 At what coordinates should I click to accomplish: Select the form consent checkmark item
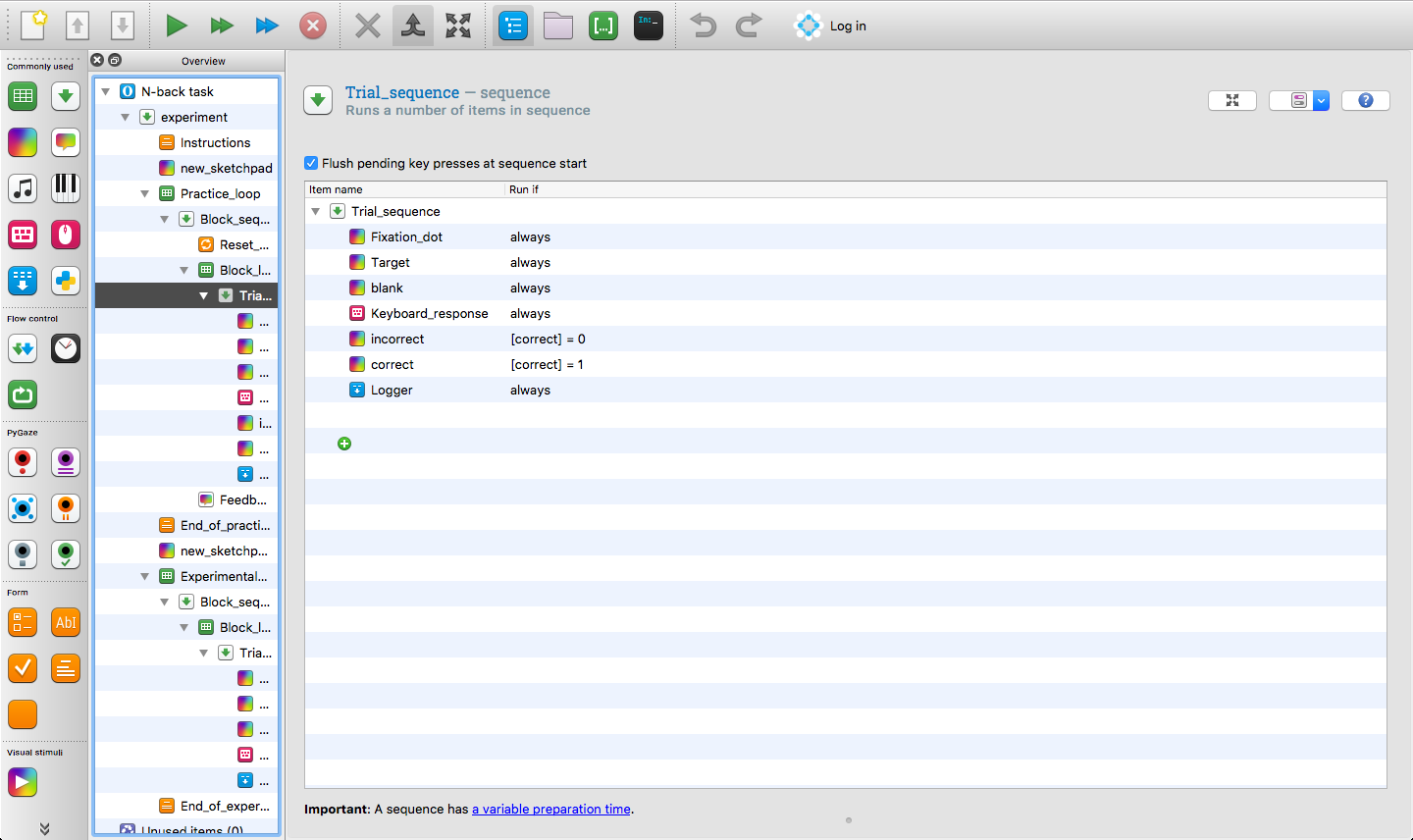click(x=23, y=668)
